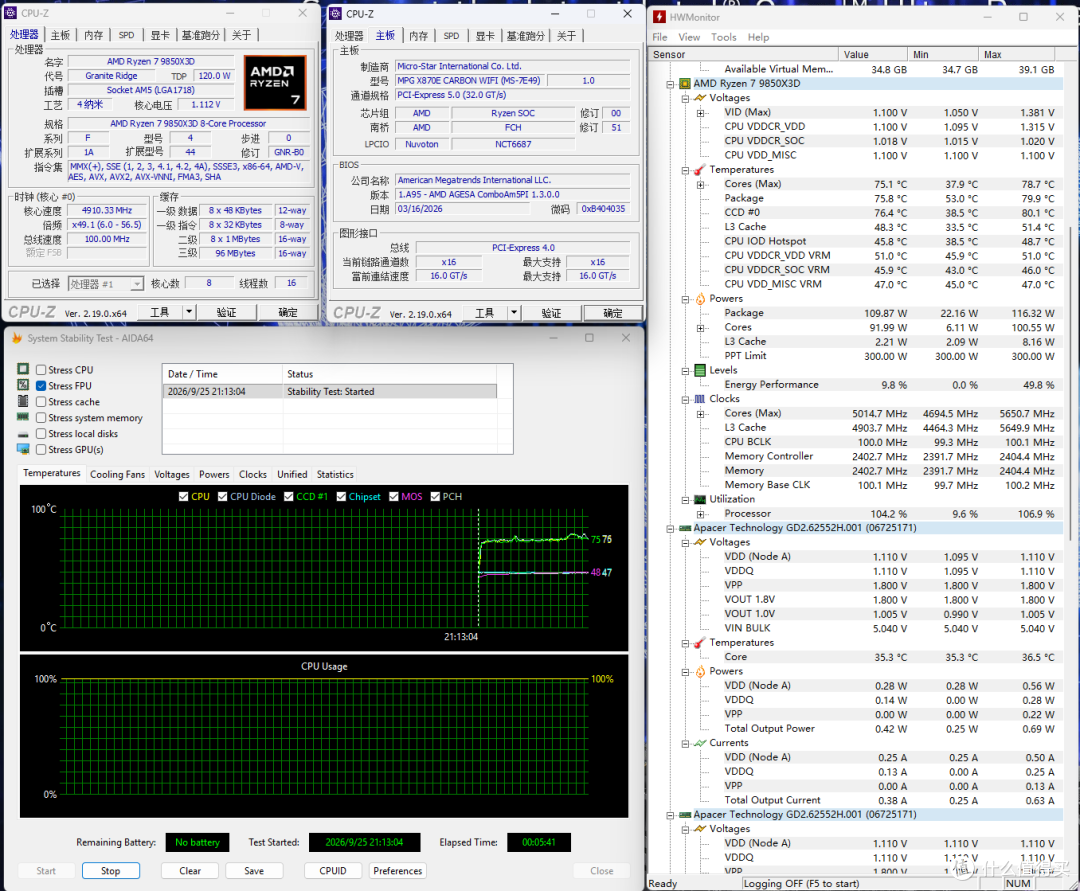Click the Utilization icon in HWMonitor tree

[700, 499]
